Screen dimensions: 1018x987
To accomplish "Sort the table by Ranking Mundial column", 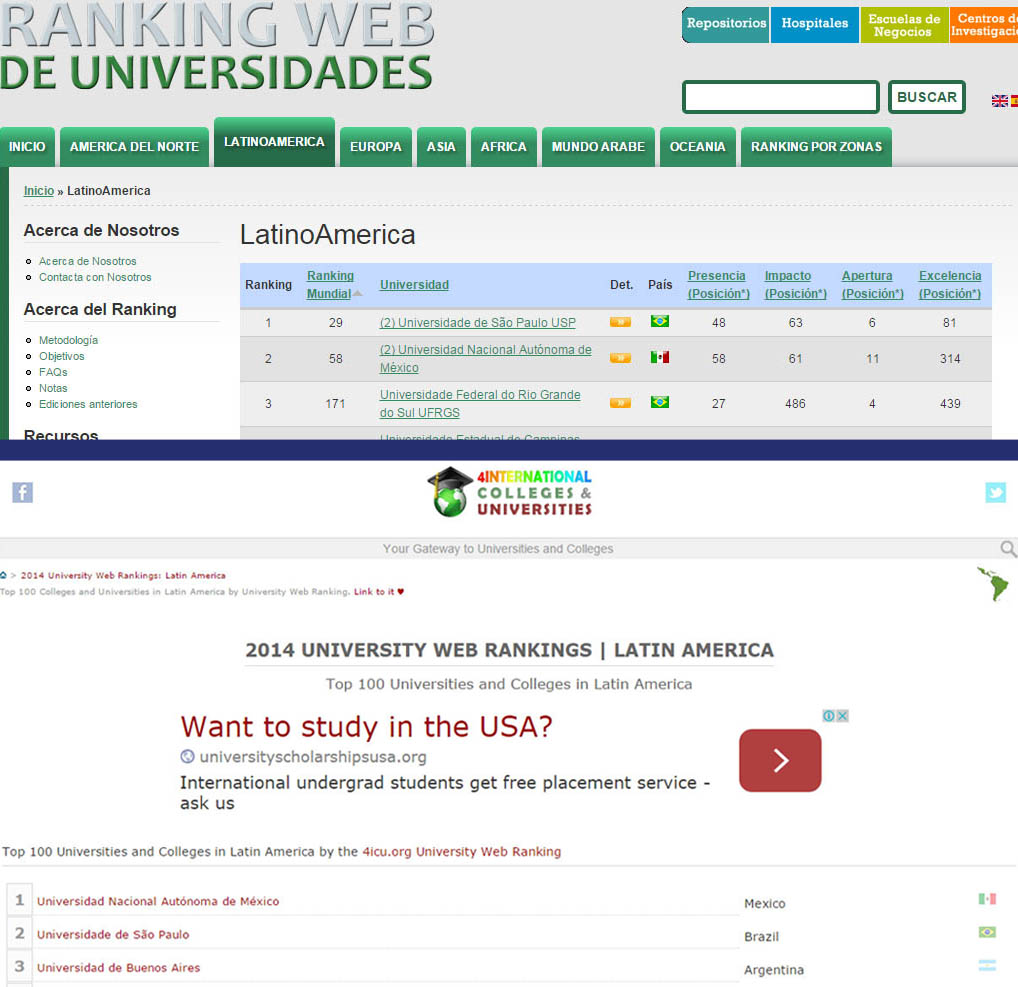I will [330, 284].
